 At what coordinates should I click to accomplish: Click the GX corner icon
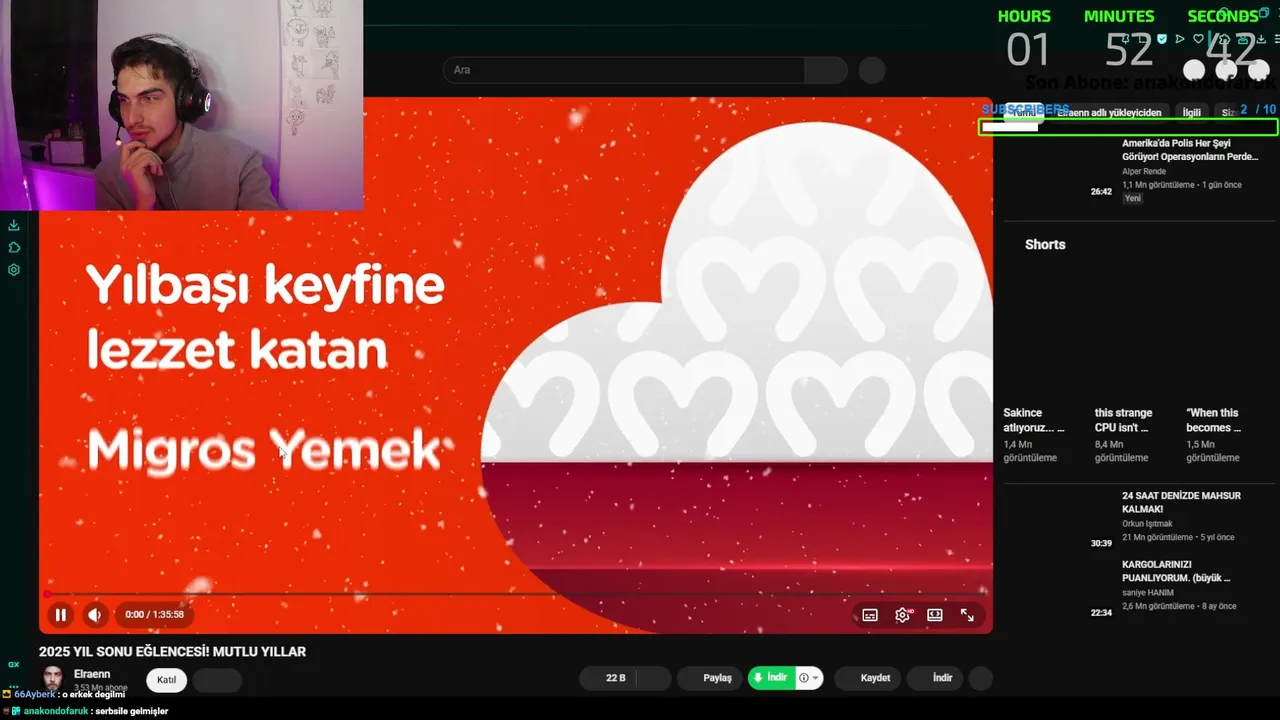[x=14, y=664]
